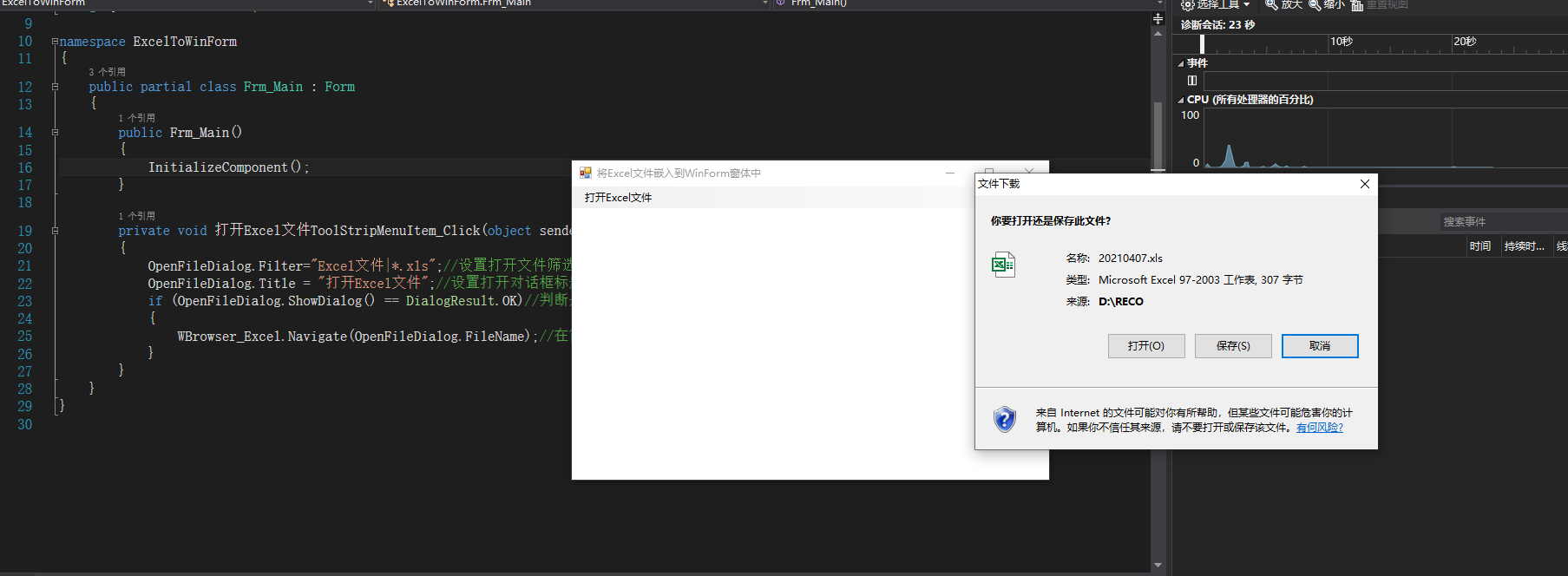This screenshot has width=1568, height=576.
Task: Click 保存(S) in the file download dialog
Action: click(x=1233, y=346)
